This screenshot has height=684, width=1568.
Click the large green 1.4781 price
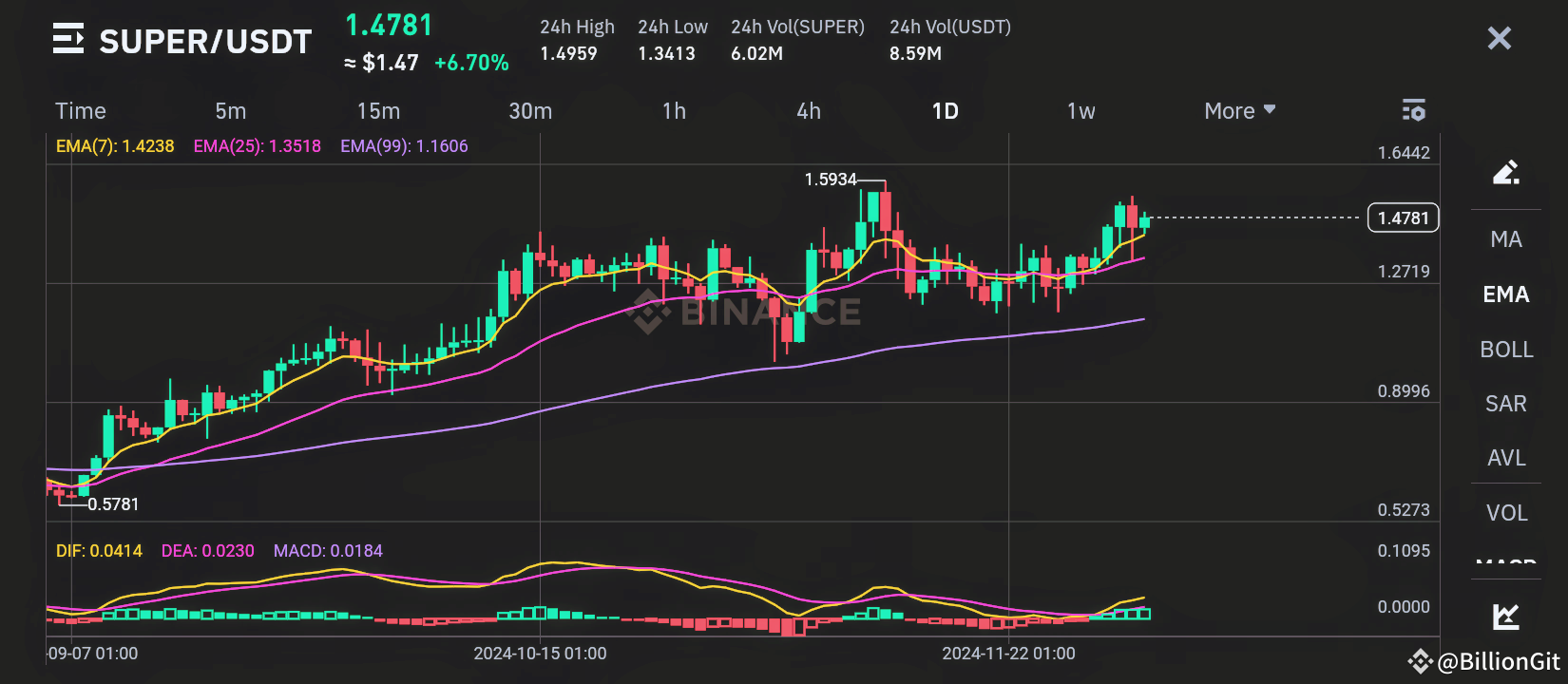click(x=389, y=25)
